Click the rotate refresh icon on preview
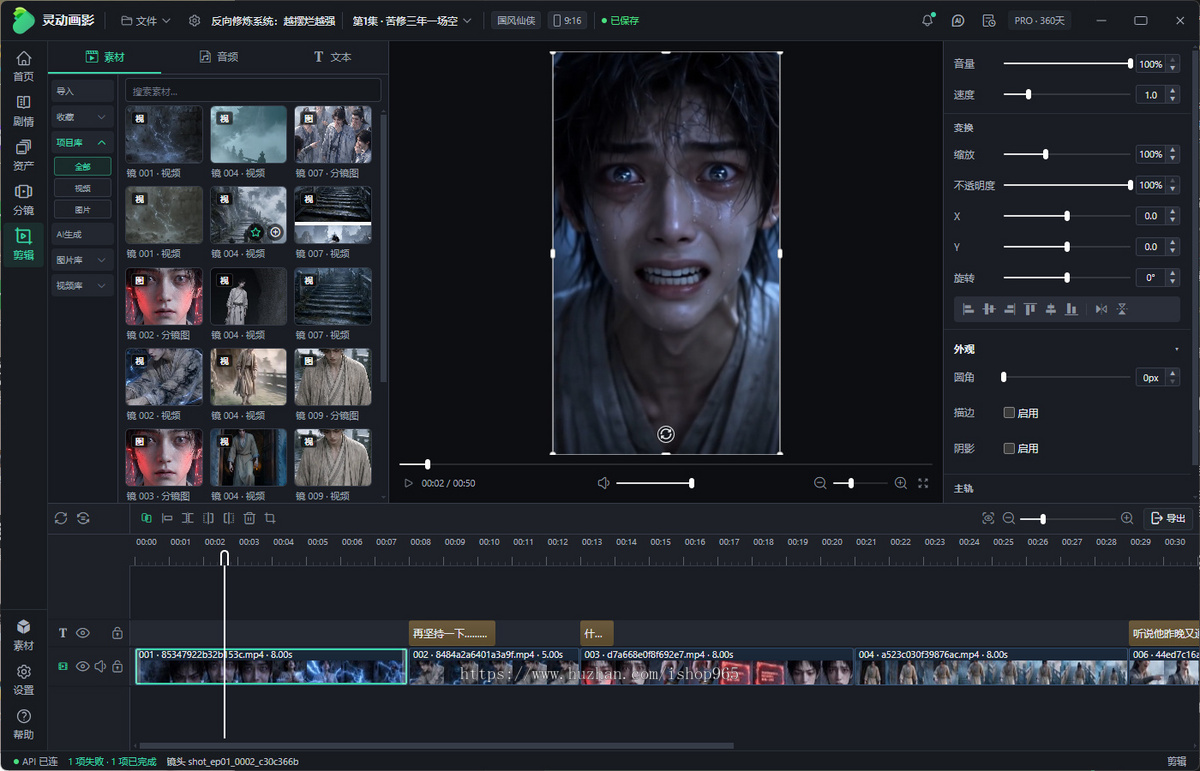This screenshot has height=771, width=1200. pos(666,434)
